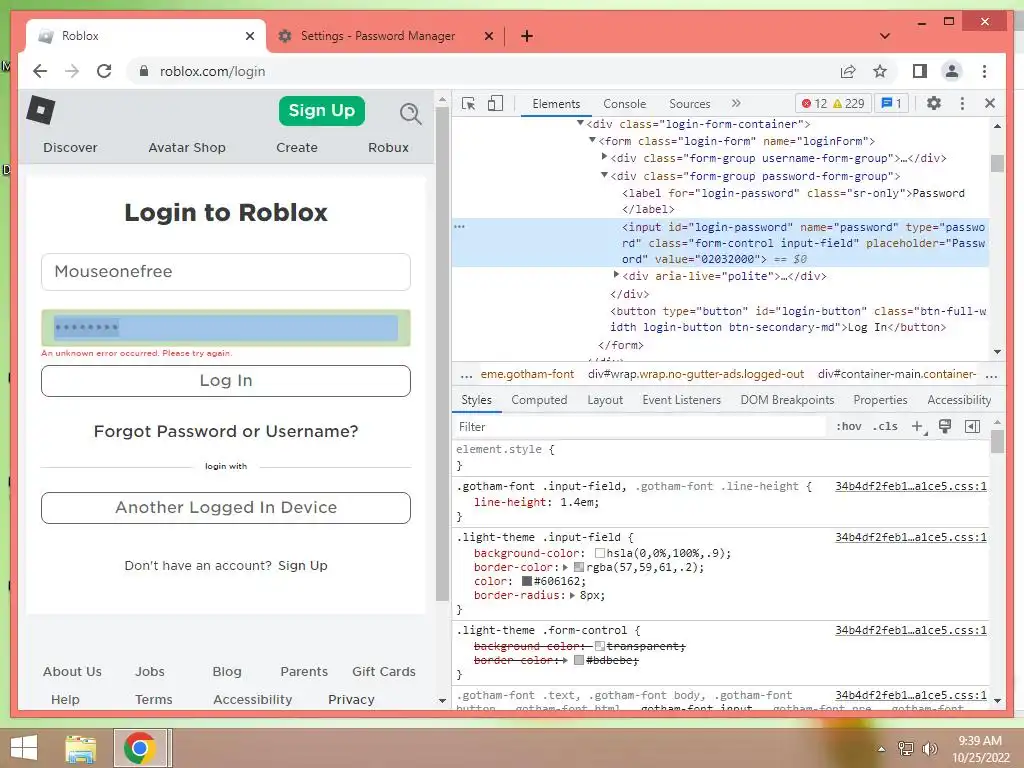Click the browser forward arrow
1024x768 pixels.
pyautogui.click(x=72, y=71)
